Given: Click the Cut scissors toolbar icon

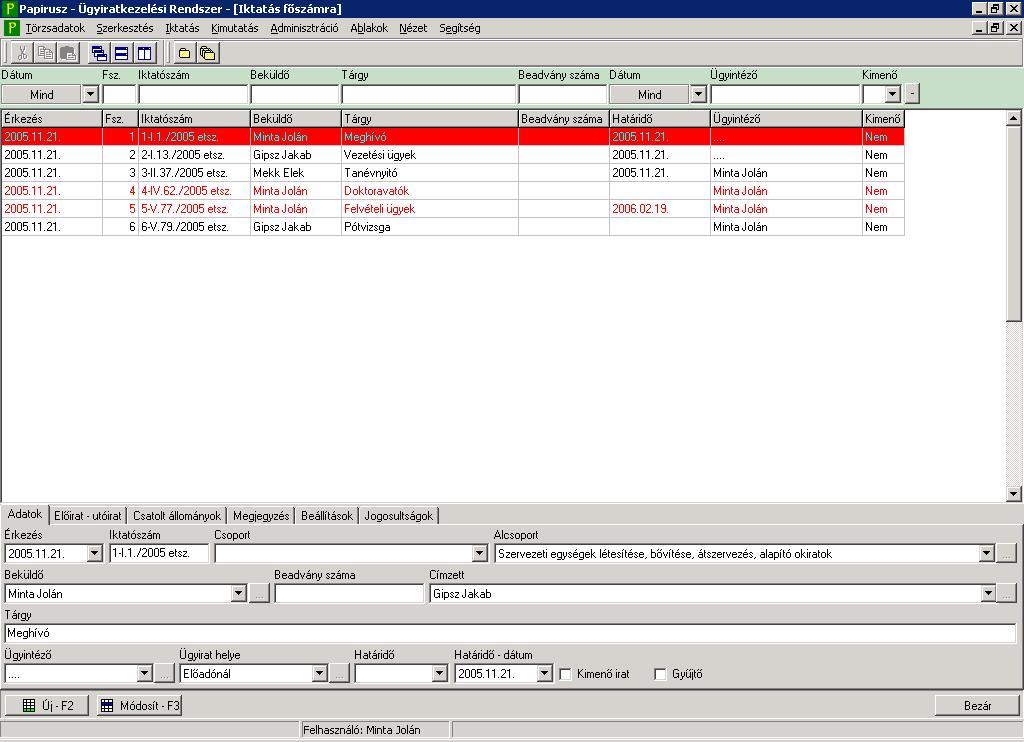Looking at the screenshot, I should (x=22, y=53).
